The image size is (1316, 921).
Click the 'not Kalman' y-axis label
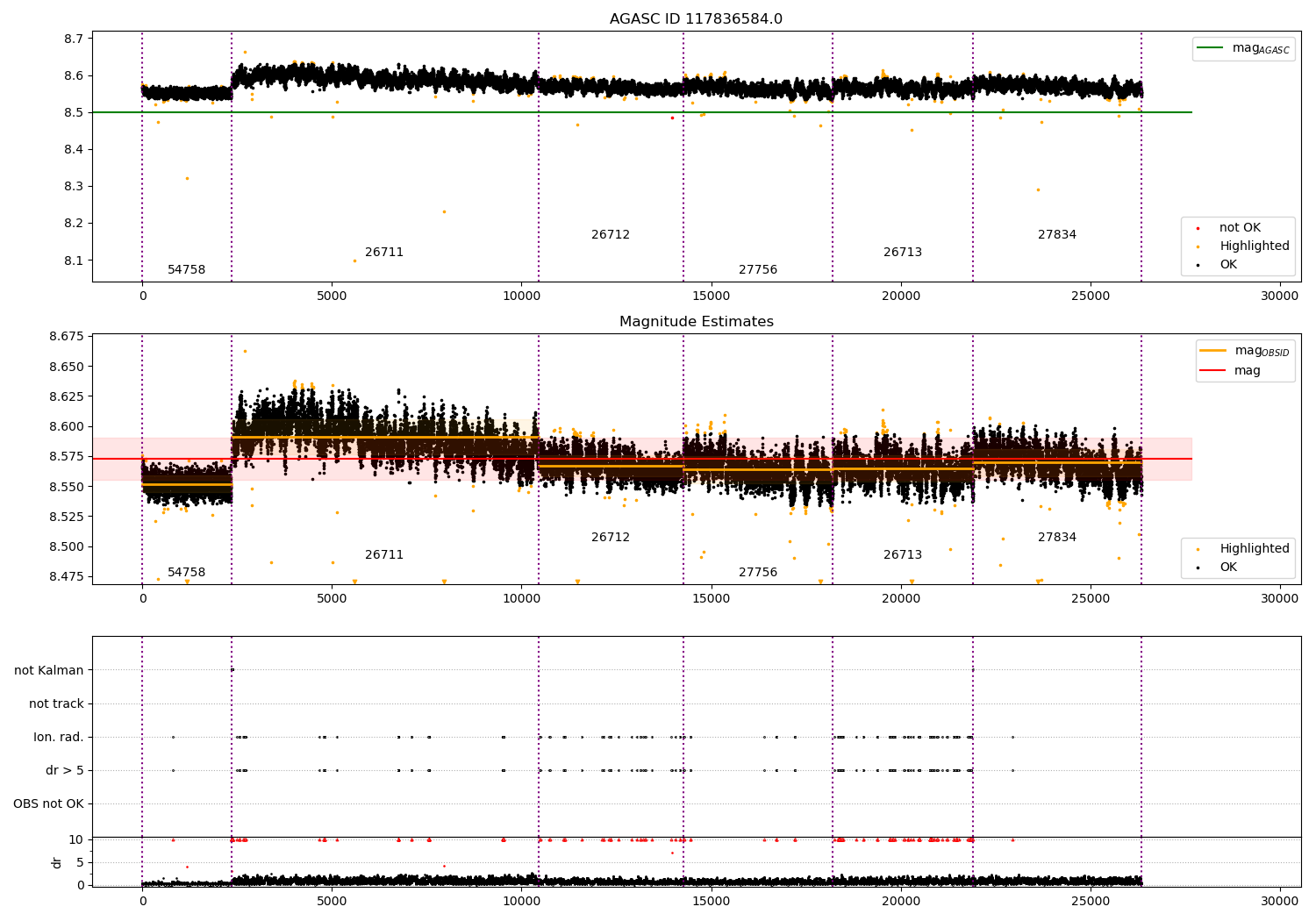click(x=49, y=671)
